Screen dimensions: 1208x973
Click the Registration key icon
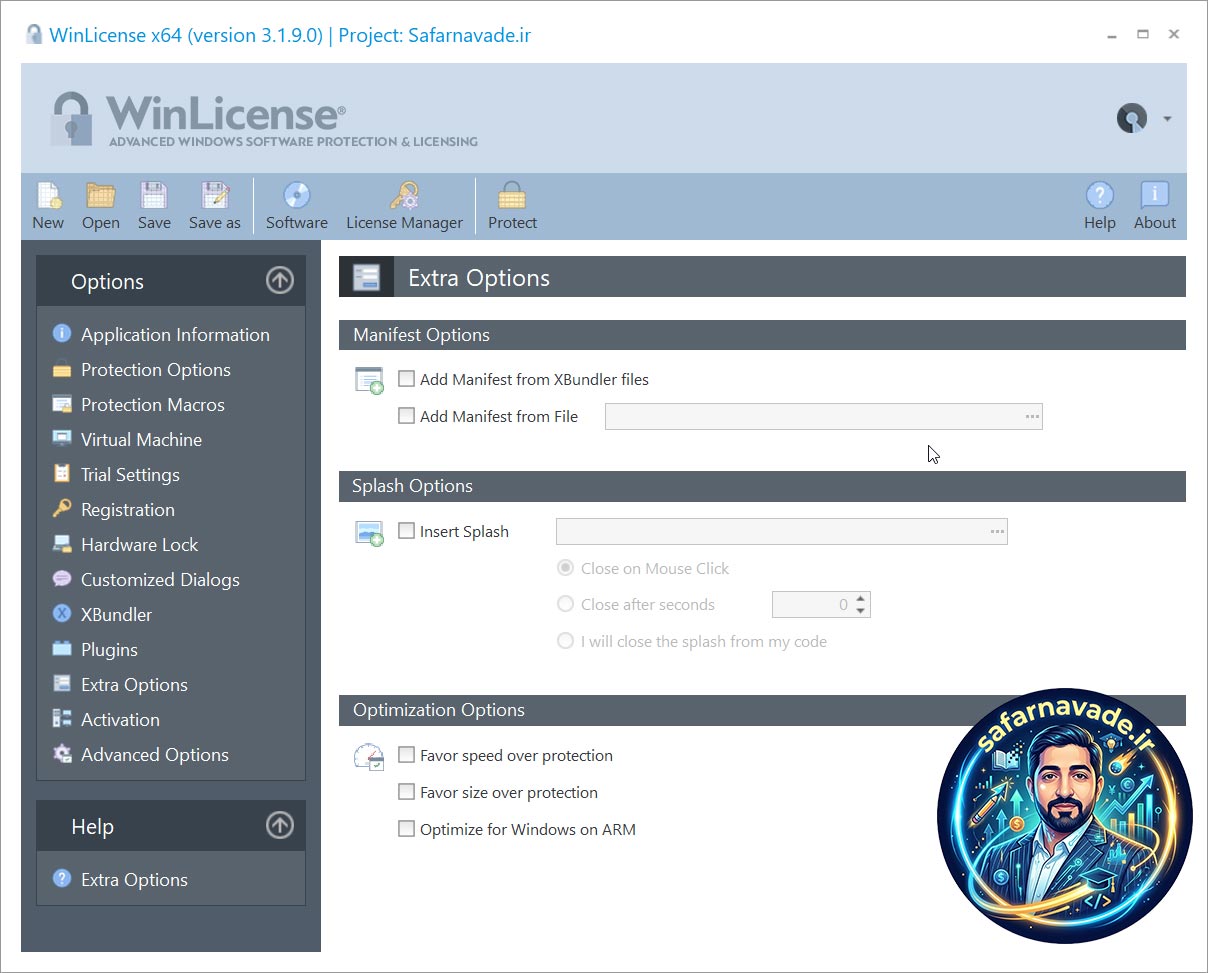(62, 509)
